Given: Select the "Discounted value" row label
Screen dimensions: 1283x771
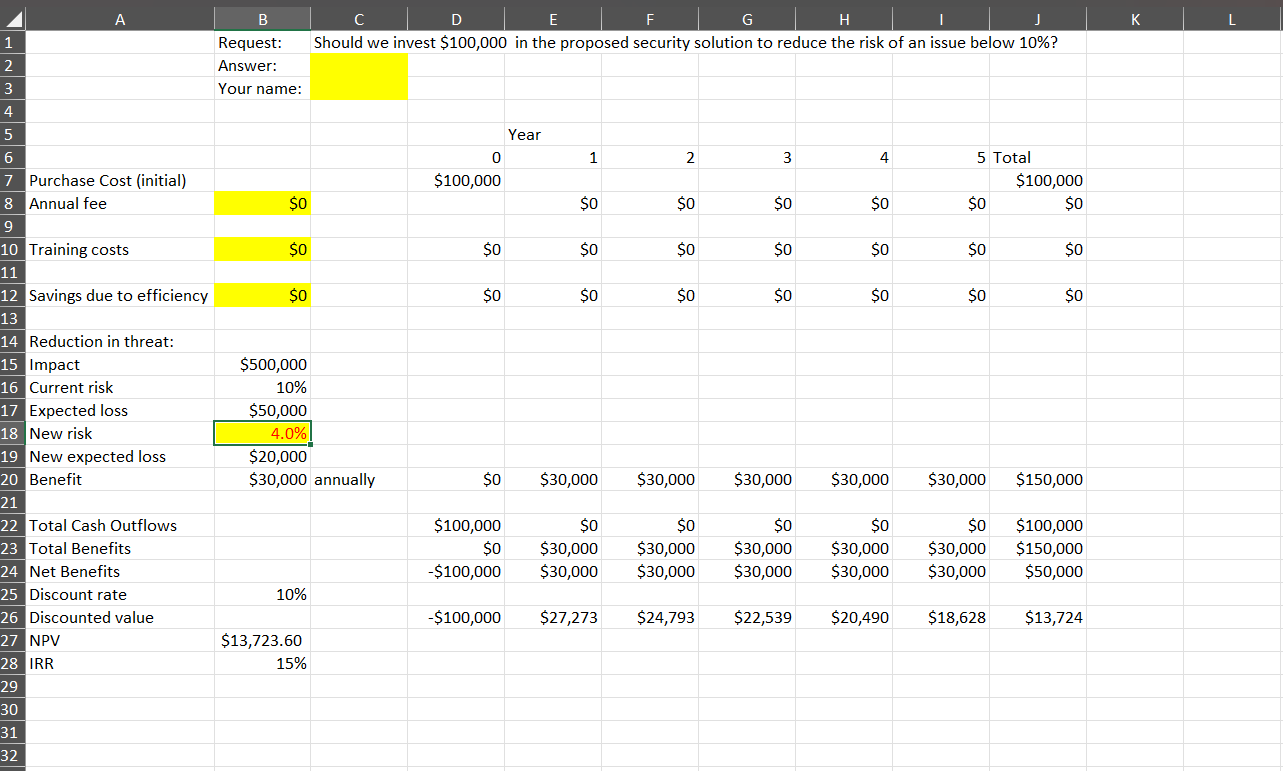Looking at the screenshot, I should (91, 618).
